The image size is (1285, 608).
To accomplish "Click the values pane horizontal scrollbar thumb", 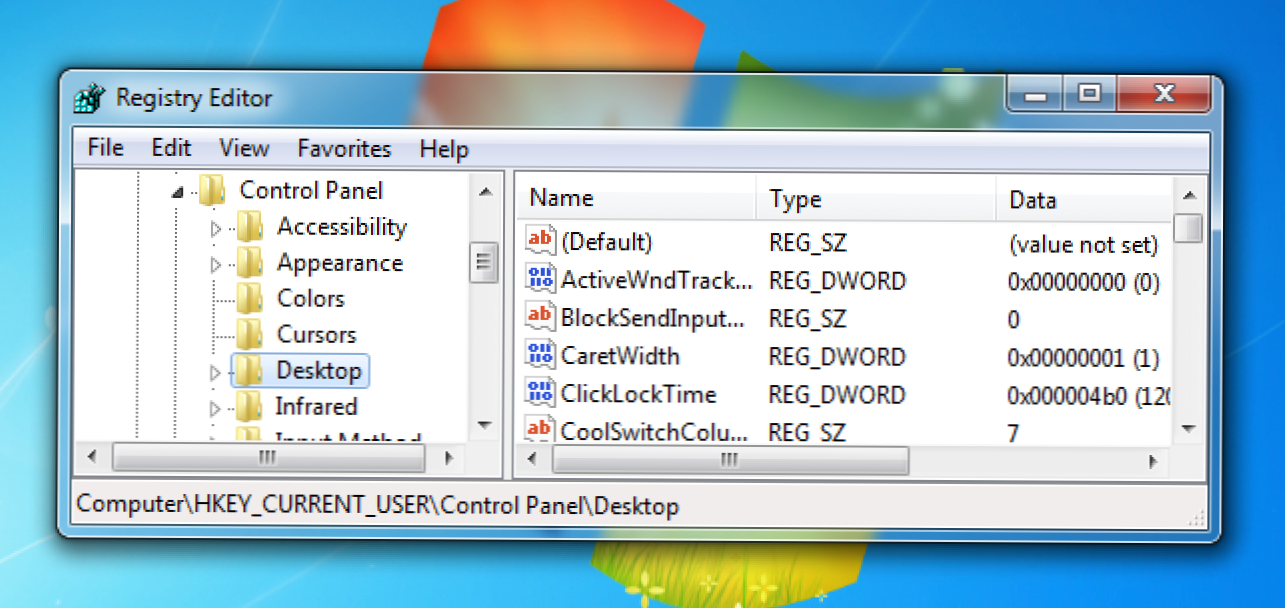I will 730,460.
